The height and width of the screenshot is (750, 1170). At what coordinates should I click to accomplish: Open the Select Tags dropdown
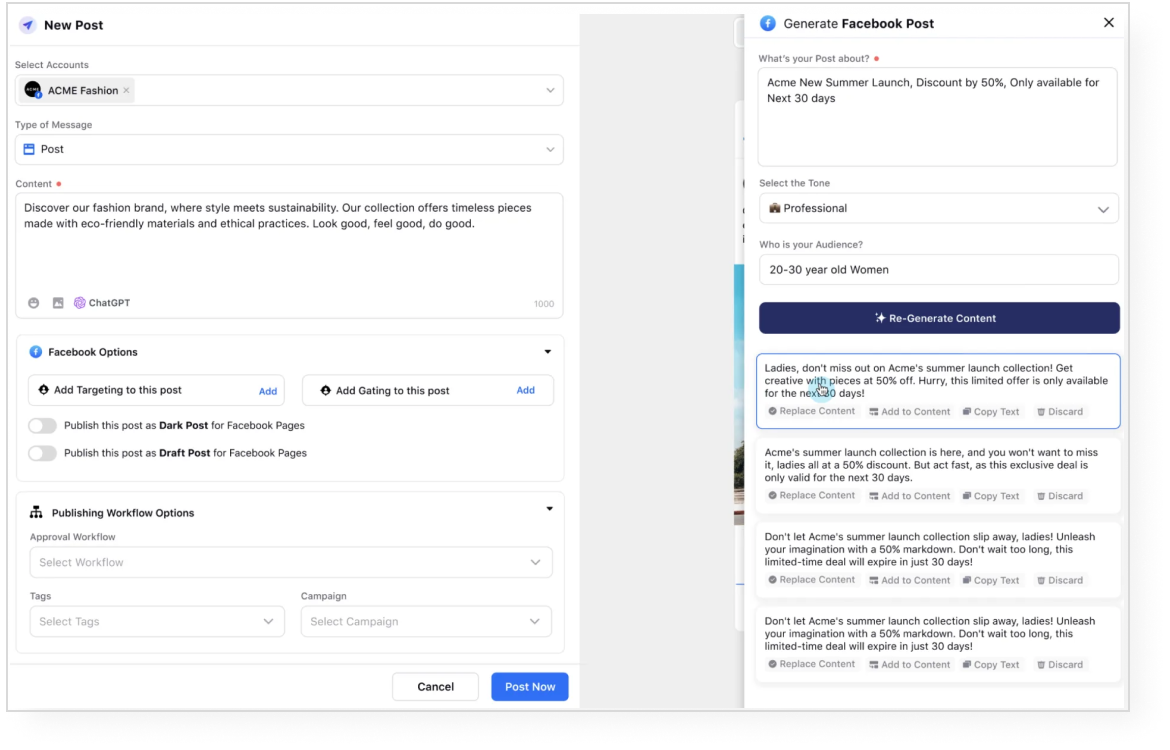pyautogui.click(x=157, y=621)
